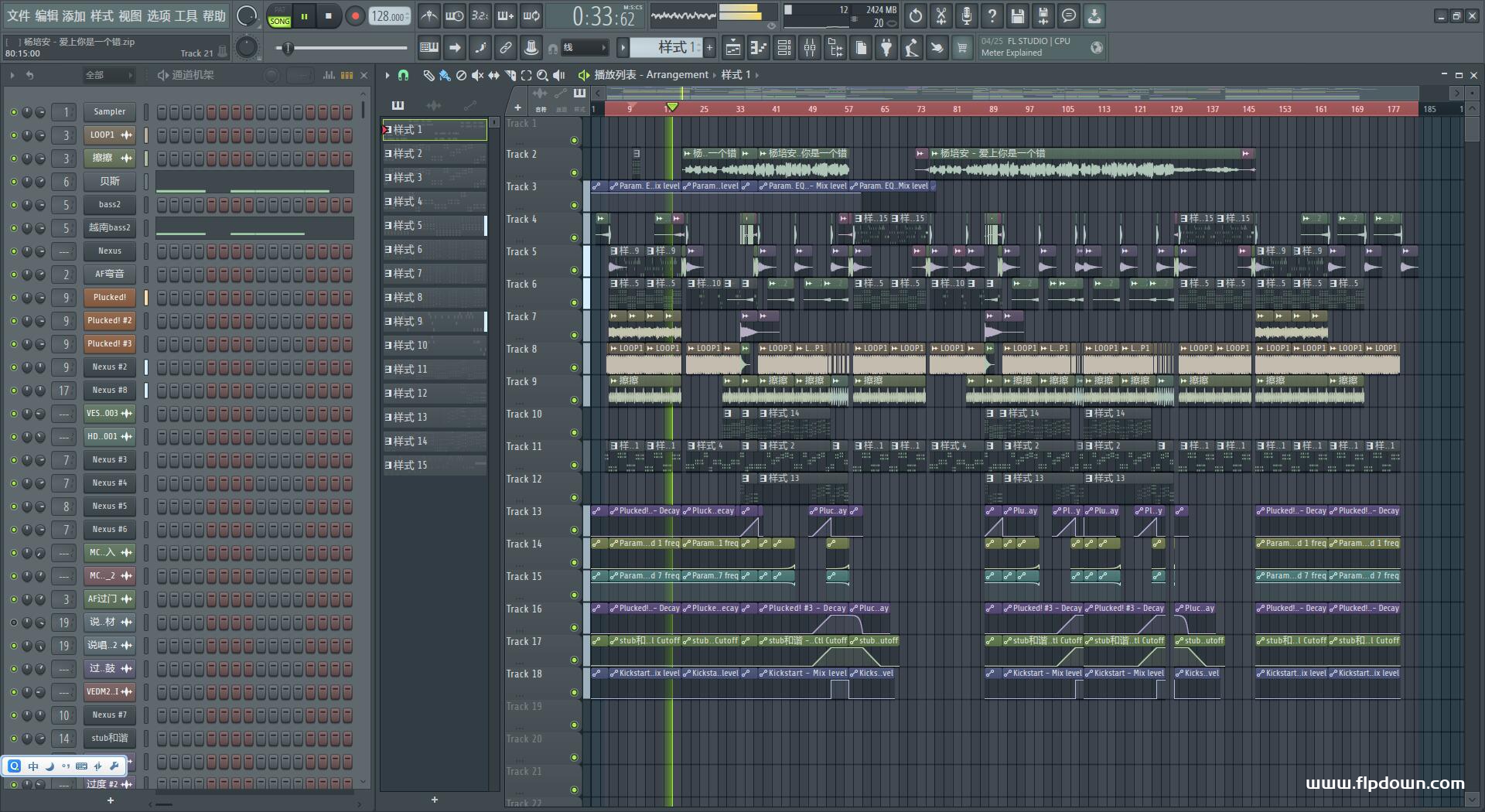Select the playlist paint brush tool
The height and width of the screenshot is (812, 1485).
(445, 75)
